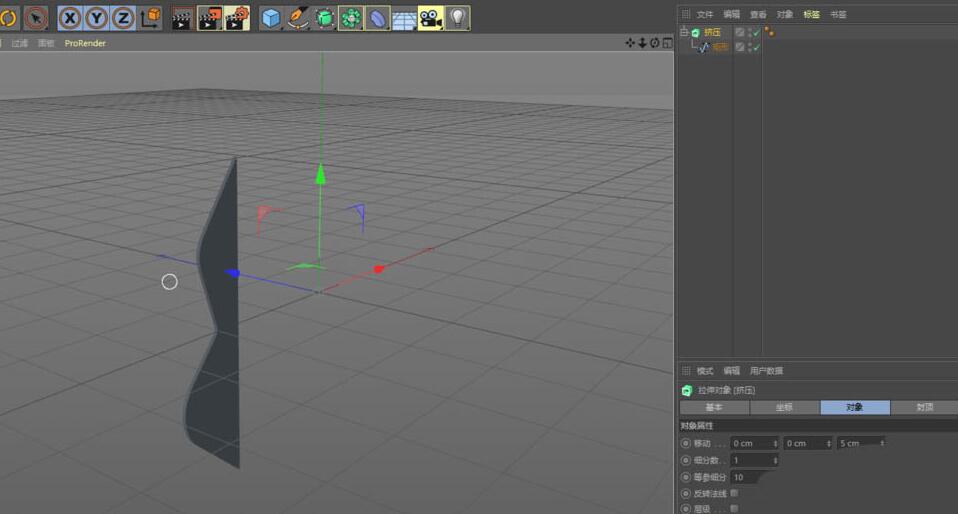Open render settings clapperboard with gear

coord(237,18)
